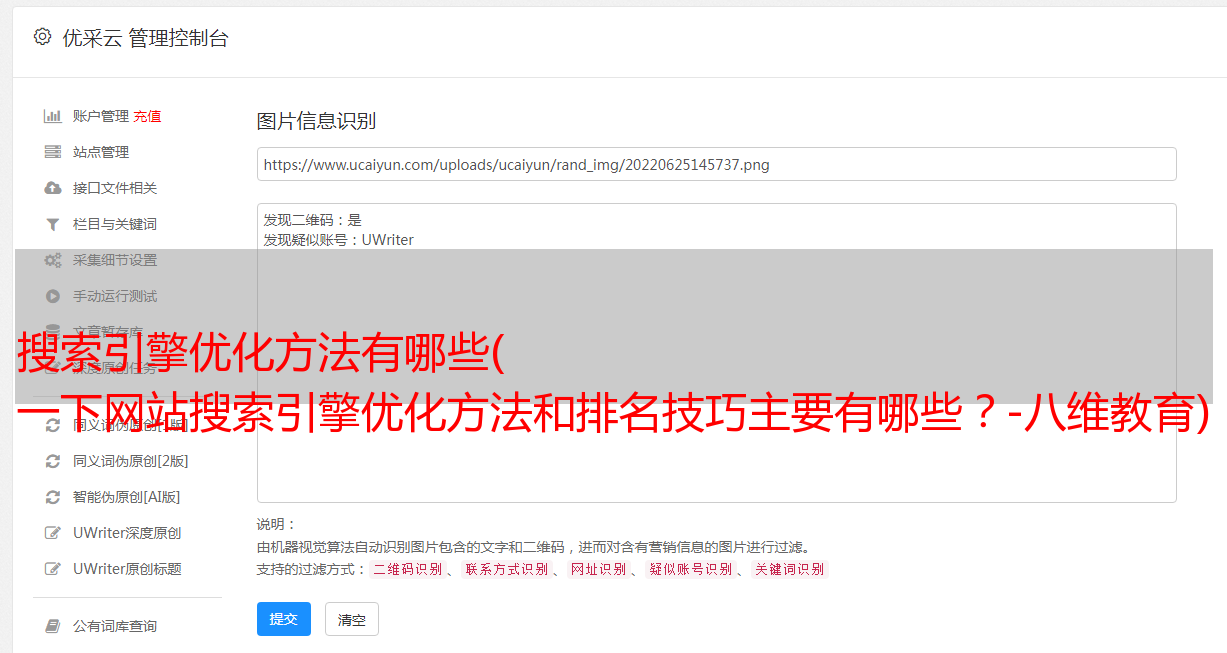Click the 清空 button

pyautogui.click(x=352, y=620)
